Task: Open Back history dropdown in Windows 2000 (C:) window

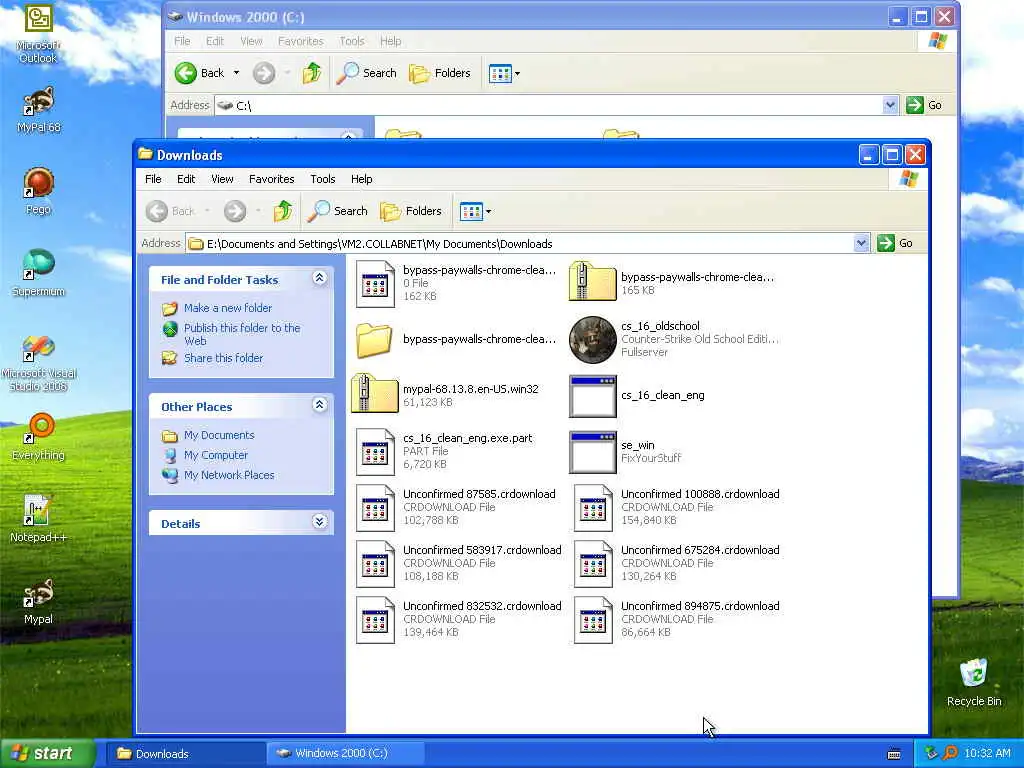Action: pyautogui.click(x=236, y=73)
